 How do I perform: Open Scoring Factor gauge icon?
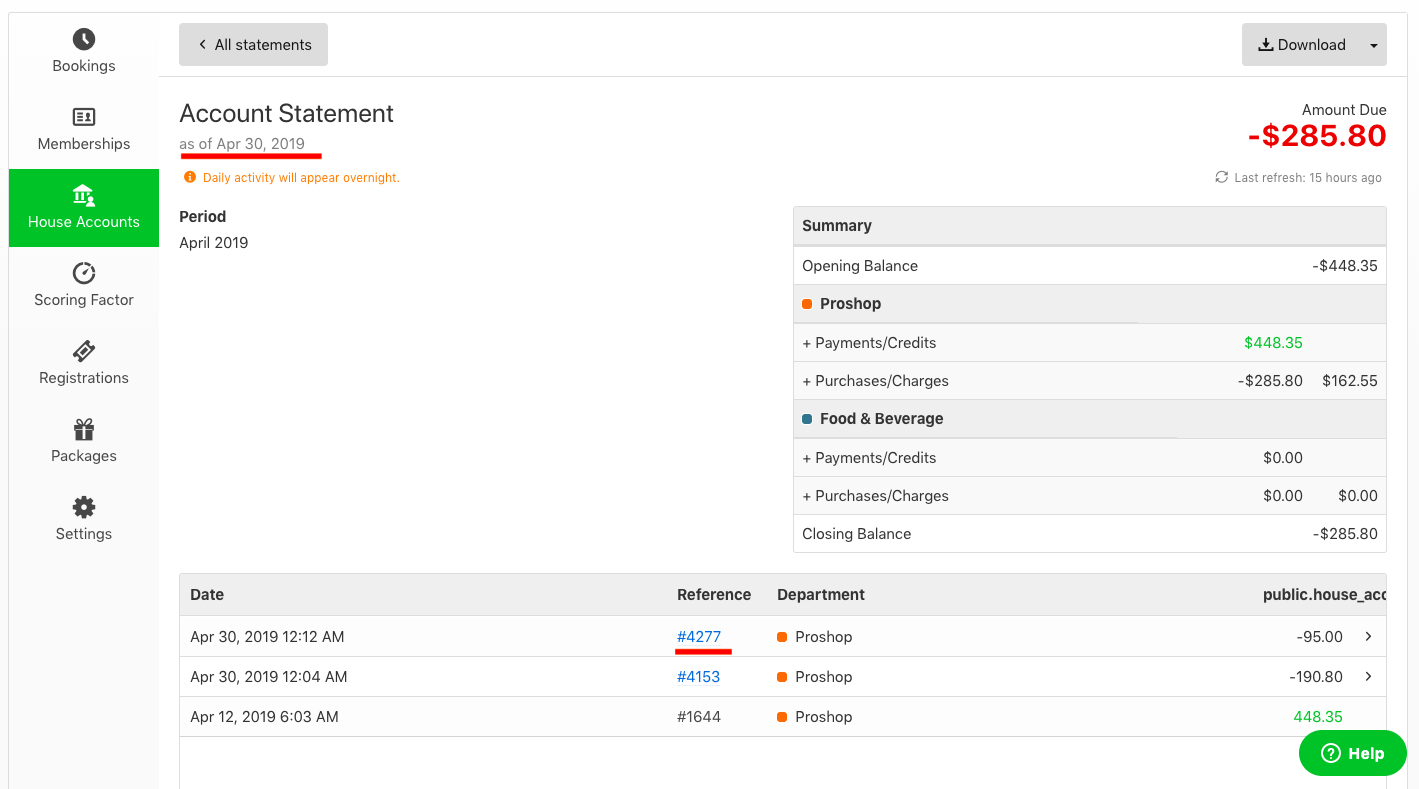tap(84, 273)
